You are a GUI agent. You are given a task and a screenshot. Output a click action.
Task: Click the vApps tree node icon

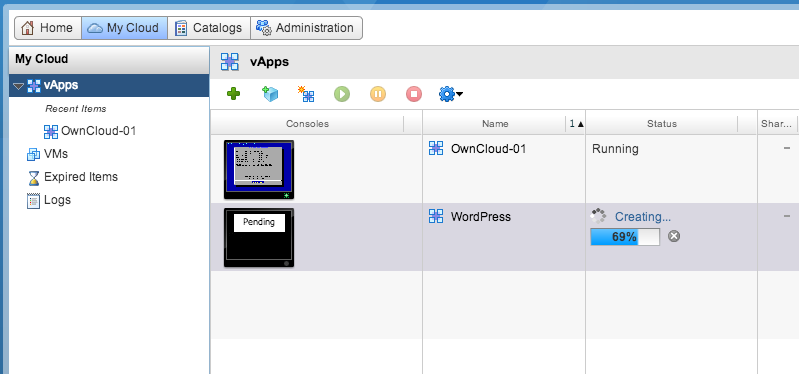coord(34,86)
